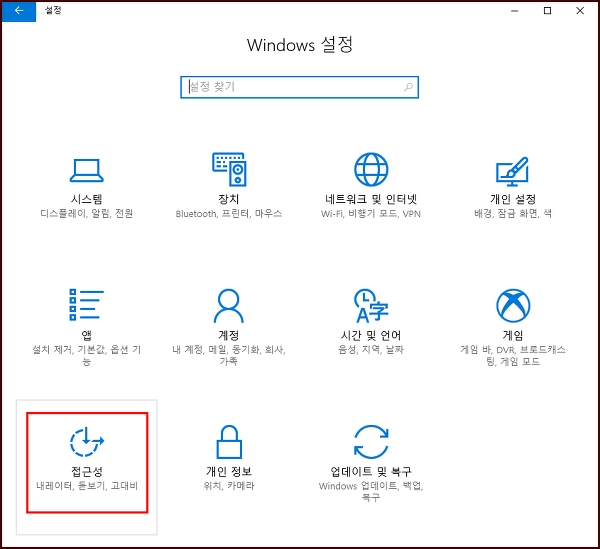Select the 개인 설정 label
Image resolution: width=600 pixels, height=549 pixels.
pyautogui.click(x=513, y=199)
